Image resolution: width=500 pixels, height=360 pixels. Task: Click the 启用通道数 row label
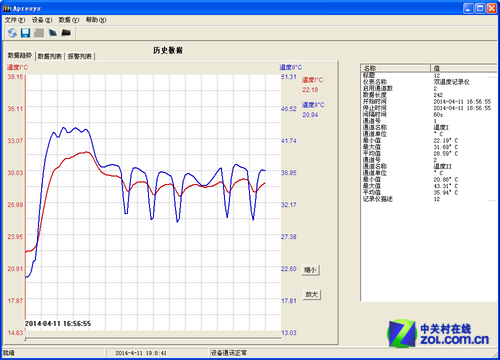[x=378, y=88]
